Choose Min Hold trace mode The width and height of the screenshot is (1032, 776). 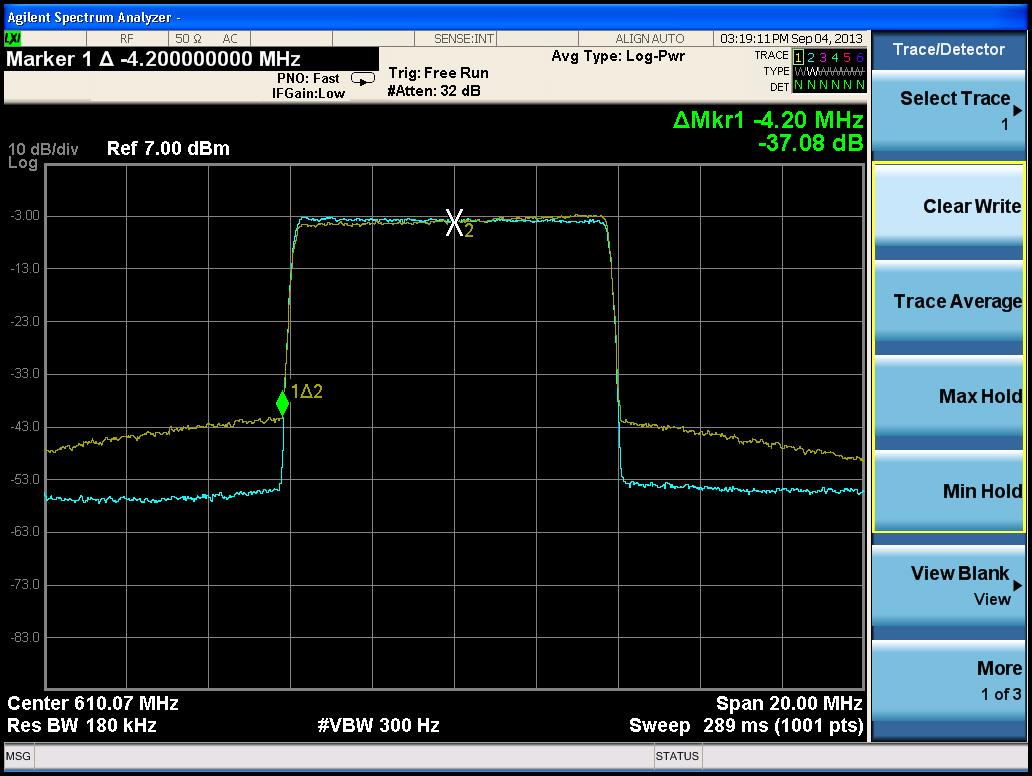pyautogui.click(x=948, y=490)
